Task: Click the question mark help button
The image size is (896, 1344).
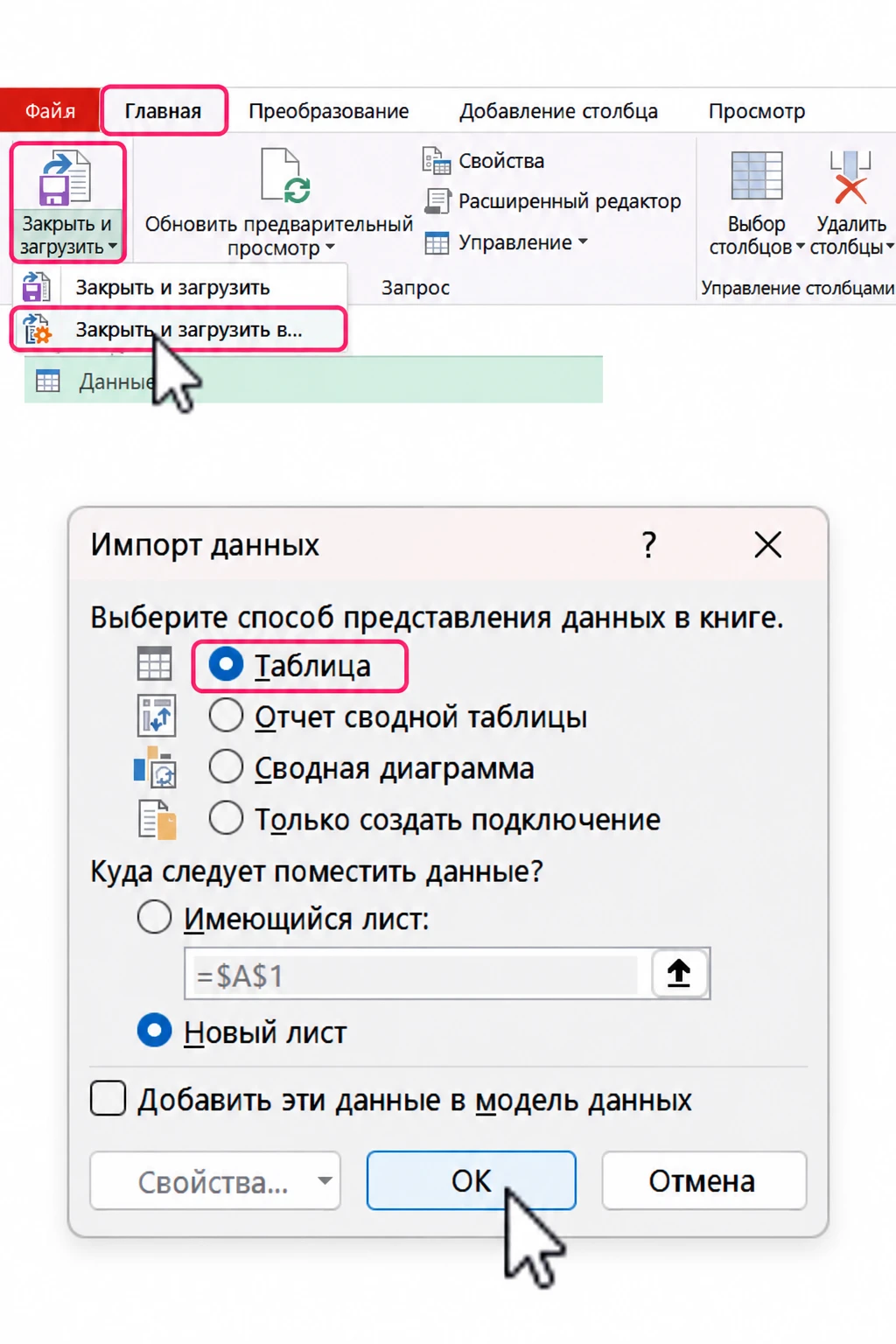Action: pos(648,544)
